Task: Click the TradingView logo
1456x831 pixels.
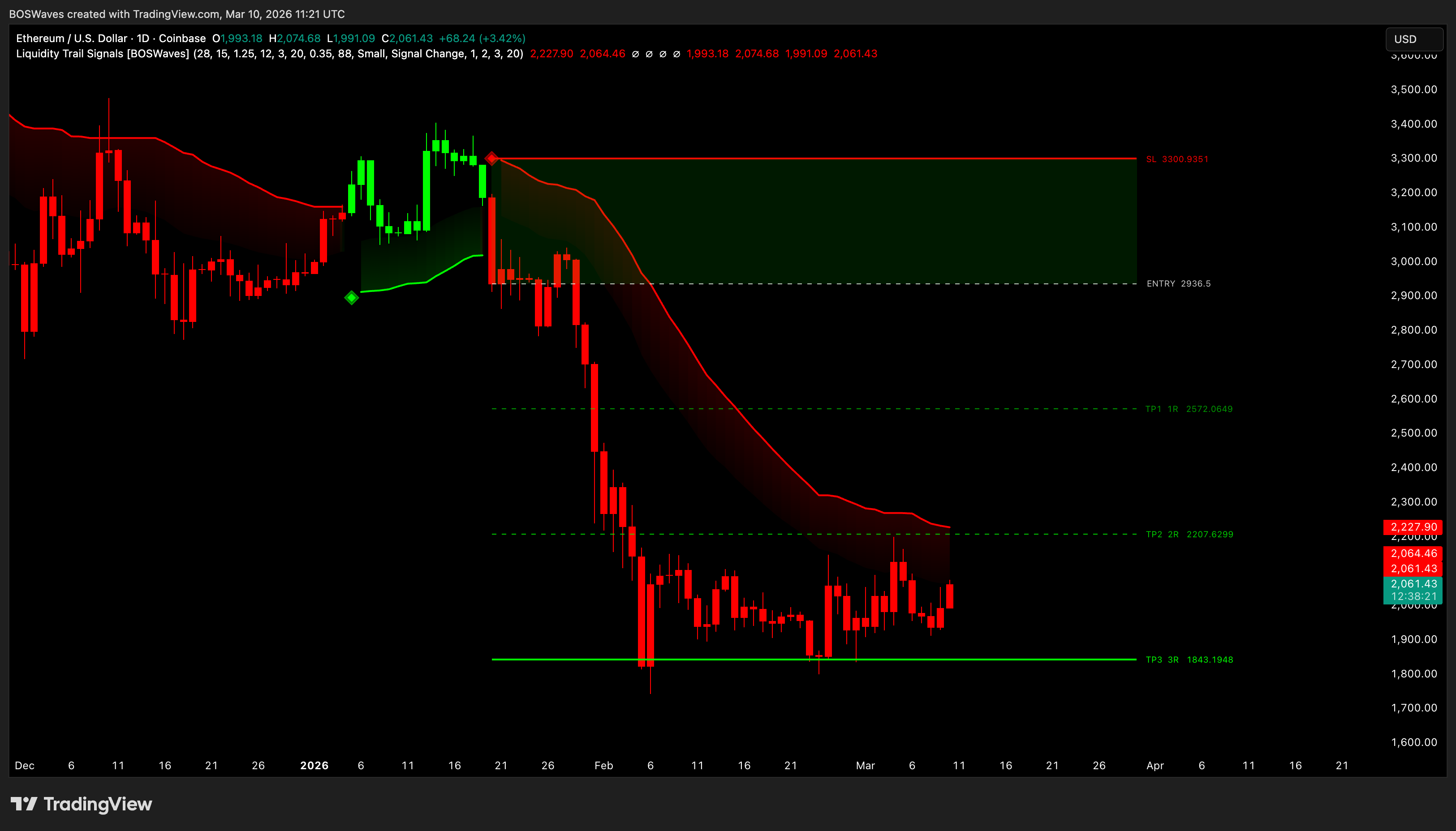Action: 81,804
